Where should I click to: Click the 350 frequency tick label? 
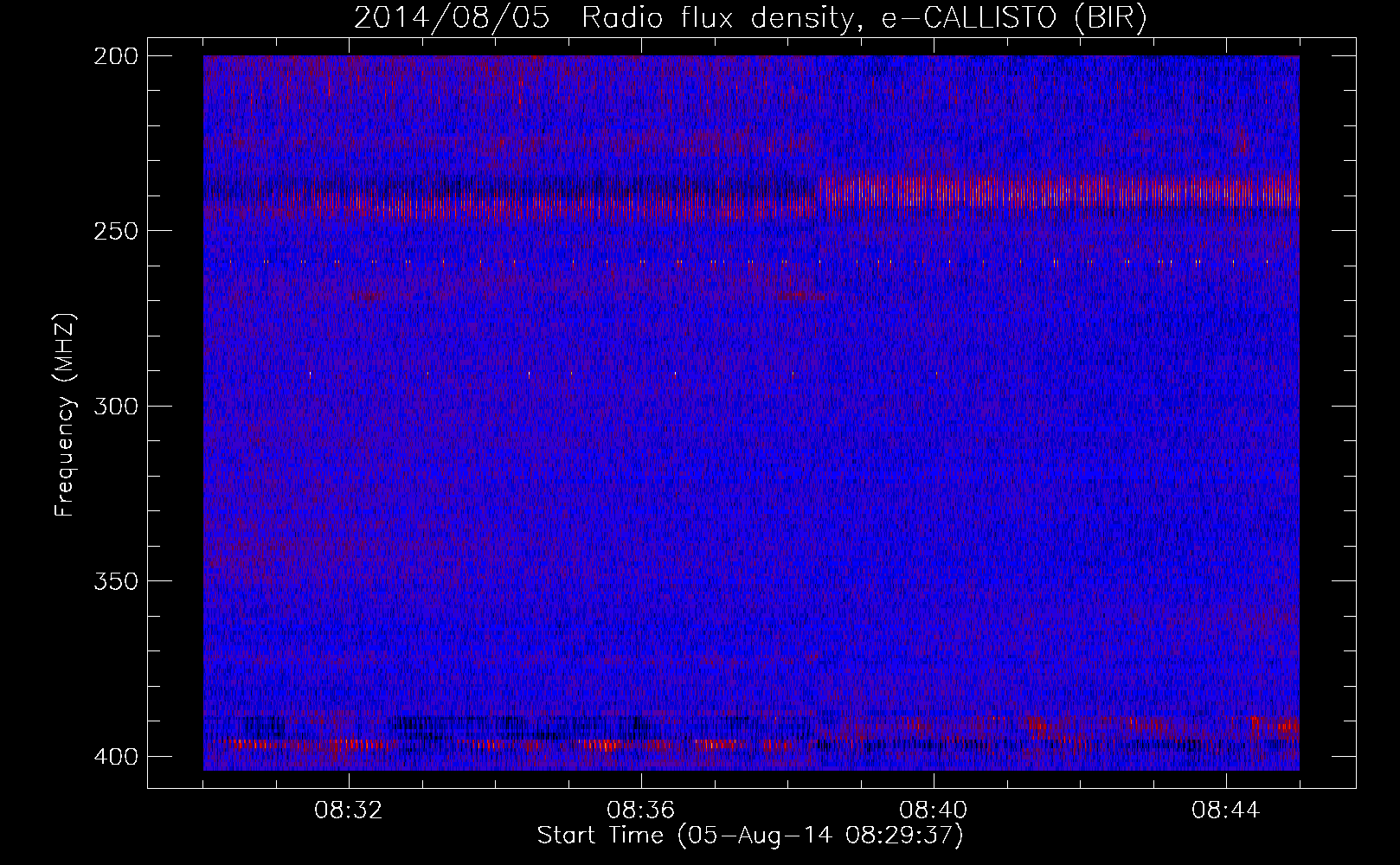(115, 580)
